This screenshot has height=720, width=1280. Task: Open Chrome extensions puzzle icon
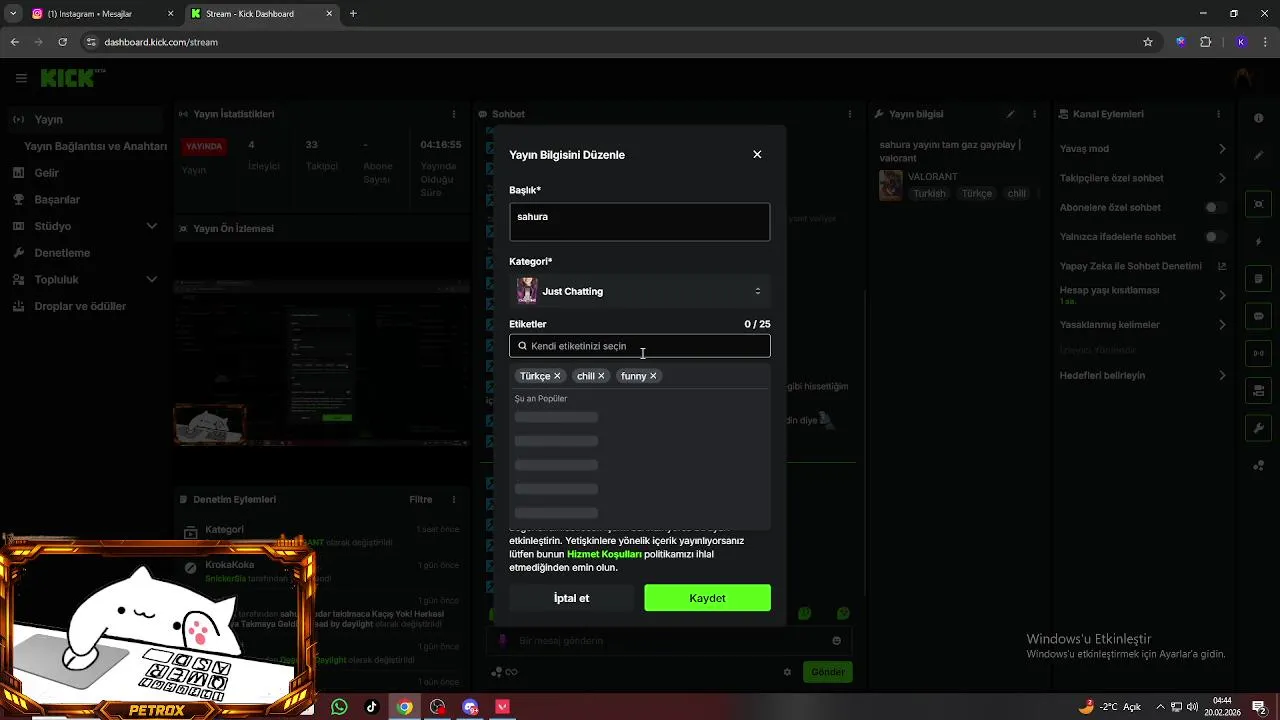pyautogui.click(x=1205, y=42)
